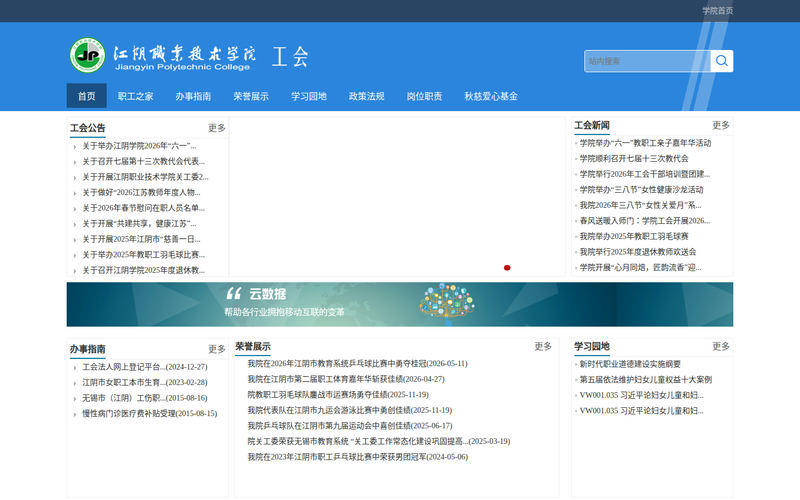Open news 学院举行2026年工会干部培训暨团建...
The height and width of the screenshot is (500, 800).
645,174
